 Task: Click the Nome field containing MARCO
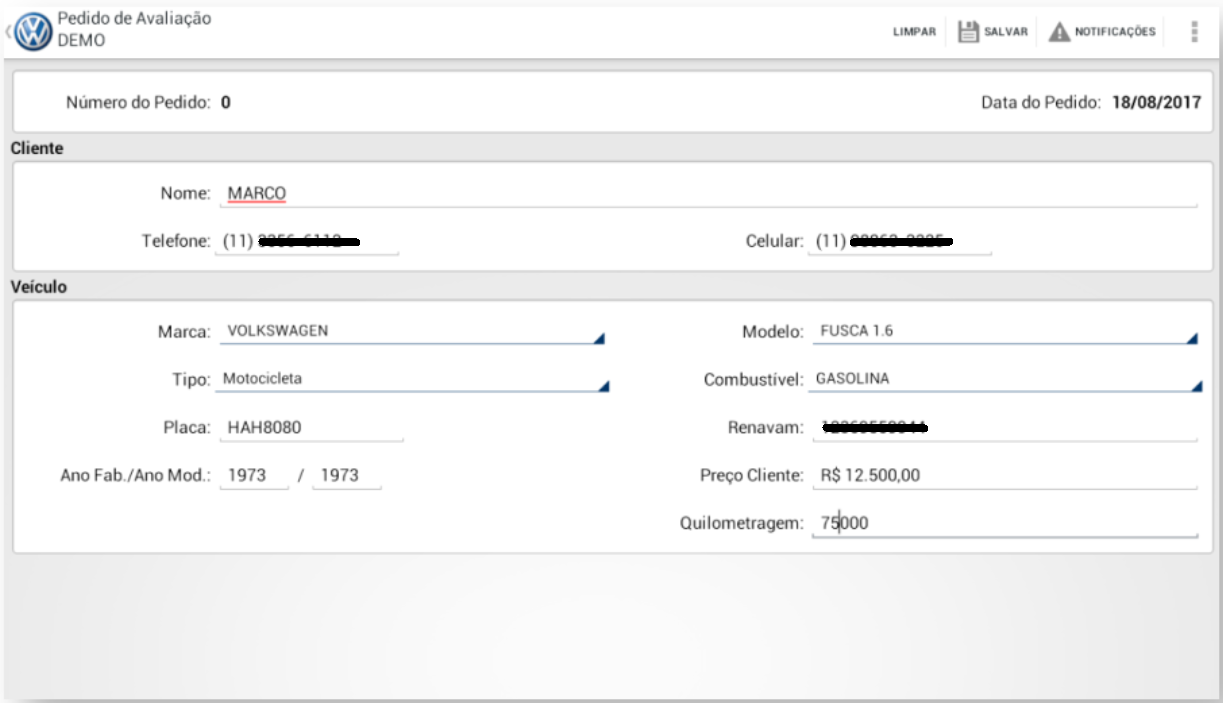pyautogui.click(x=707, y=193)
